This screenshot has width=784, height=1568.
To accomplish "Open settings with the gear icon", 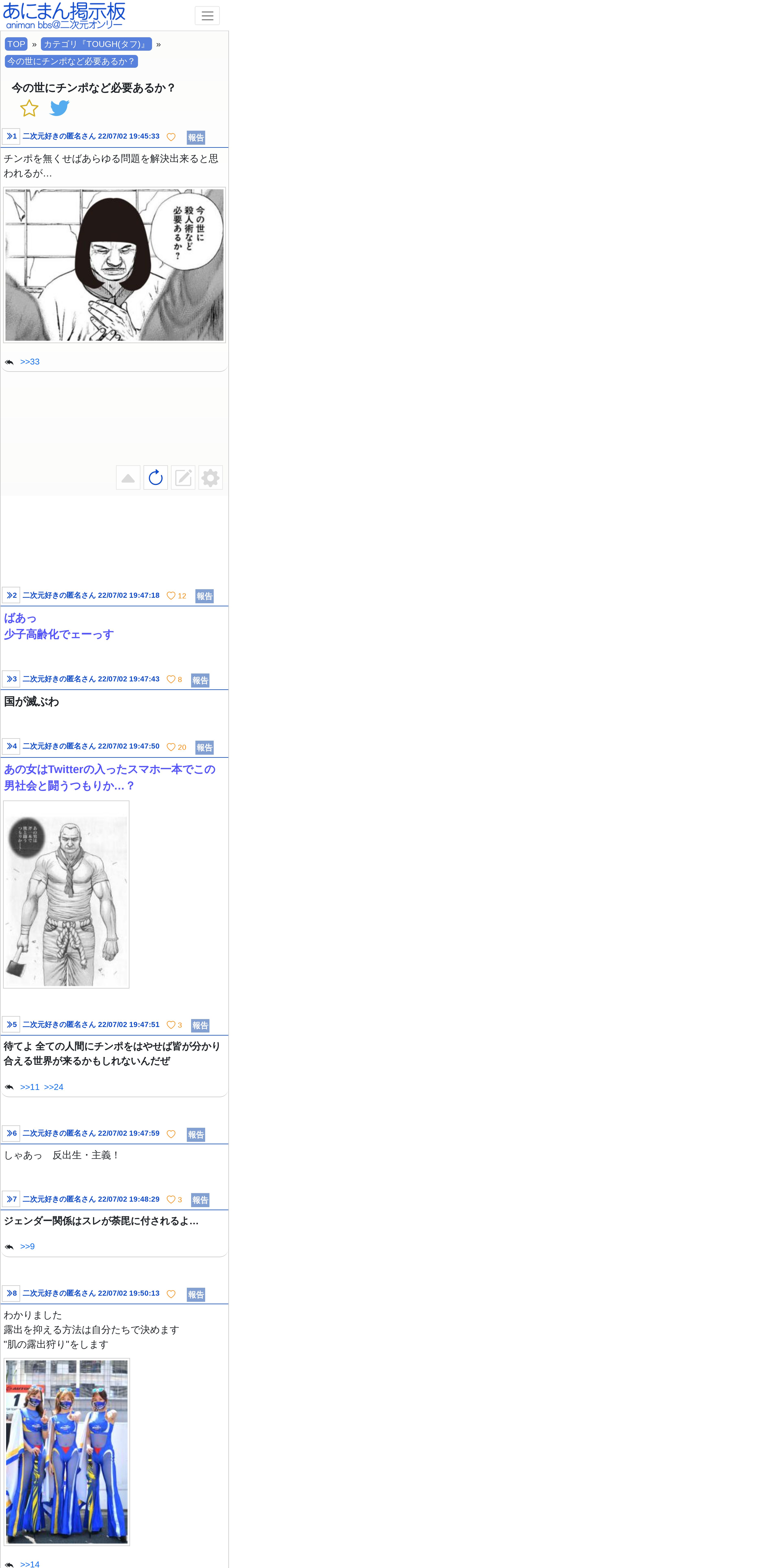I will coord(211,478).
